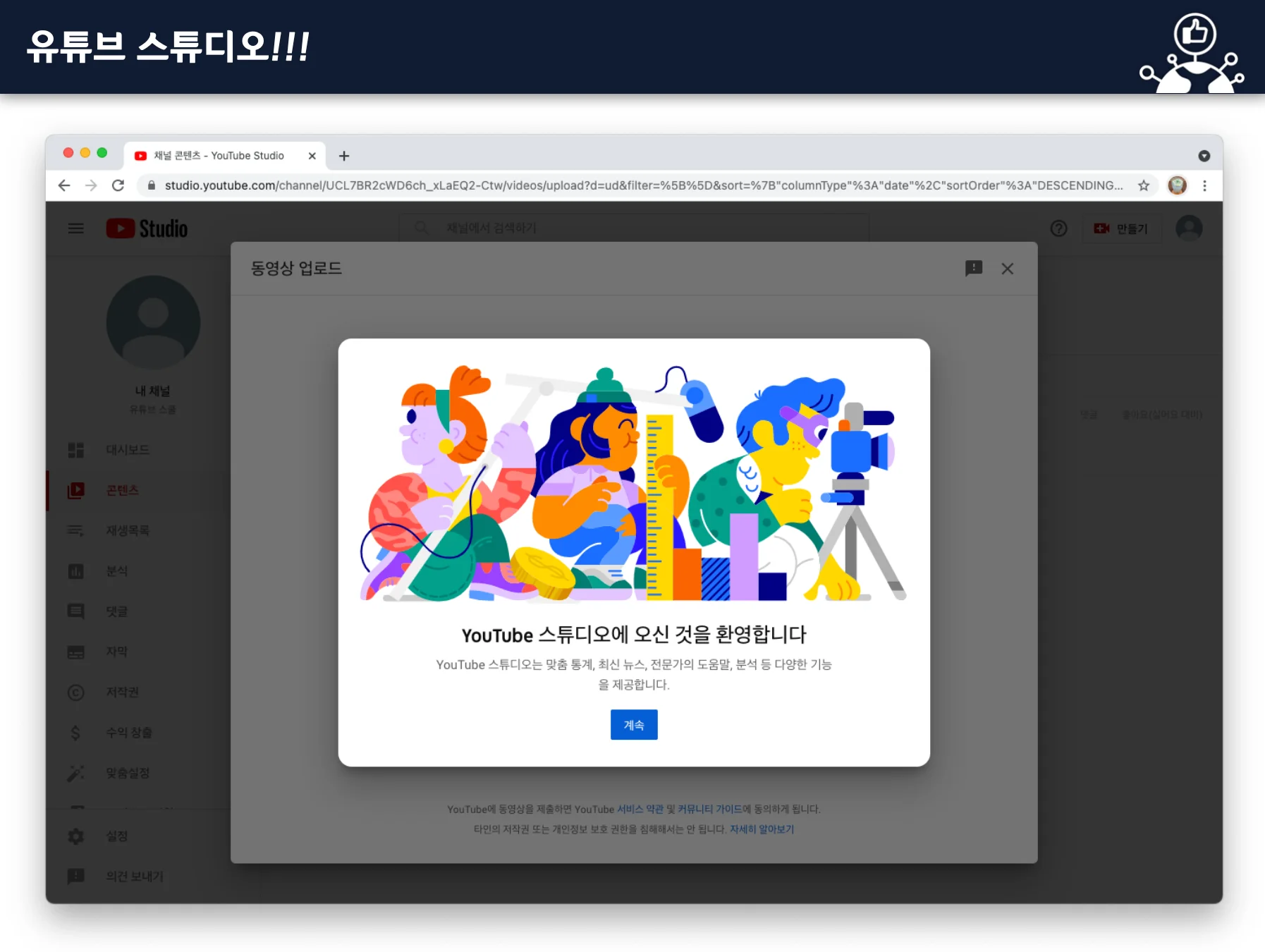Open feedback icon in upload dialog header
The image size is (1265, 952).
pos(973,269)
